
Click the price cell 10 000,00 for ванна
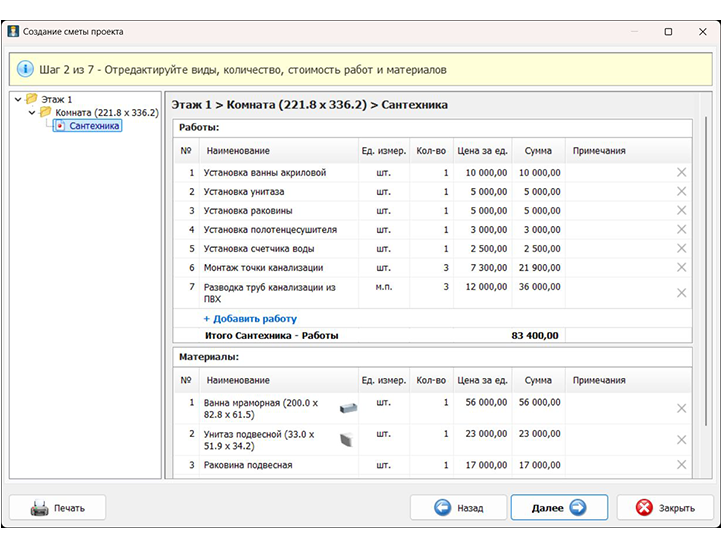[482, 173]
